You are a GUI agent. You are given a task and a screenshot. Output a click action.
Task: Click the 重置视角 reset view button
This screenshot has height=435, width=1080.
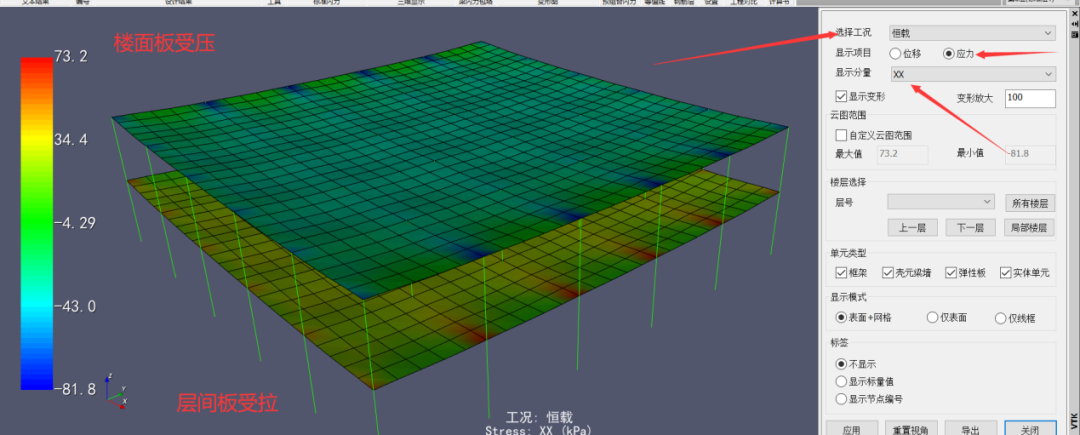pyautogui.click(x=910, y=428)
